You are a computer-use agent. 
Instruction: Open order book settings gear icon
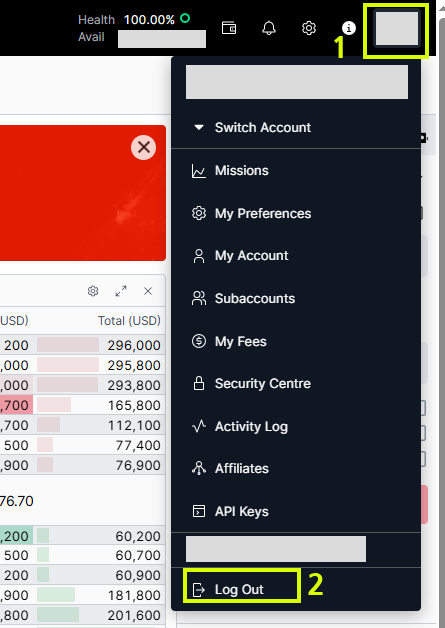point(93,291)
